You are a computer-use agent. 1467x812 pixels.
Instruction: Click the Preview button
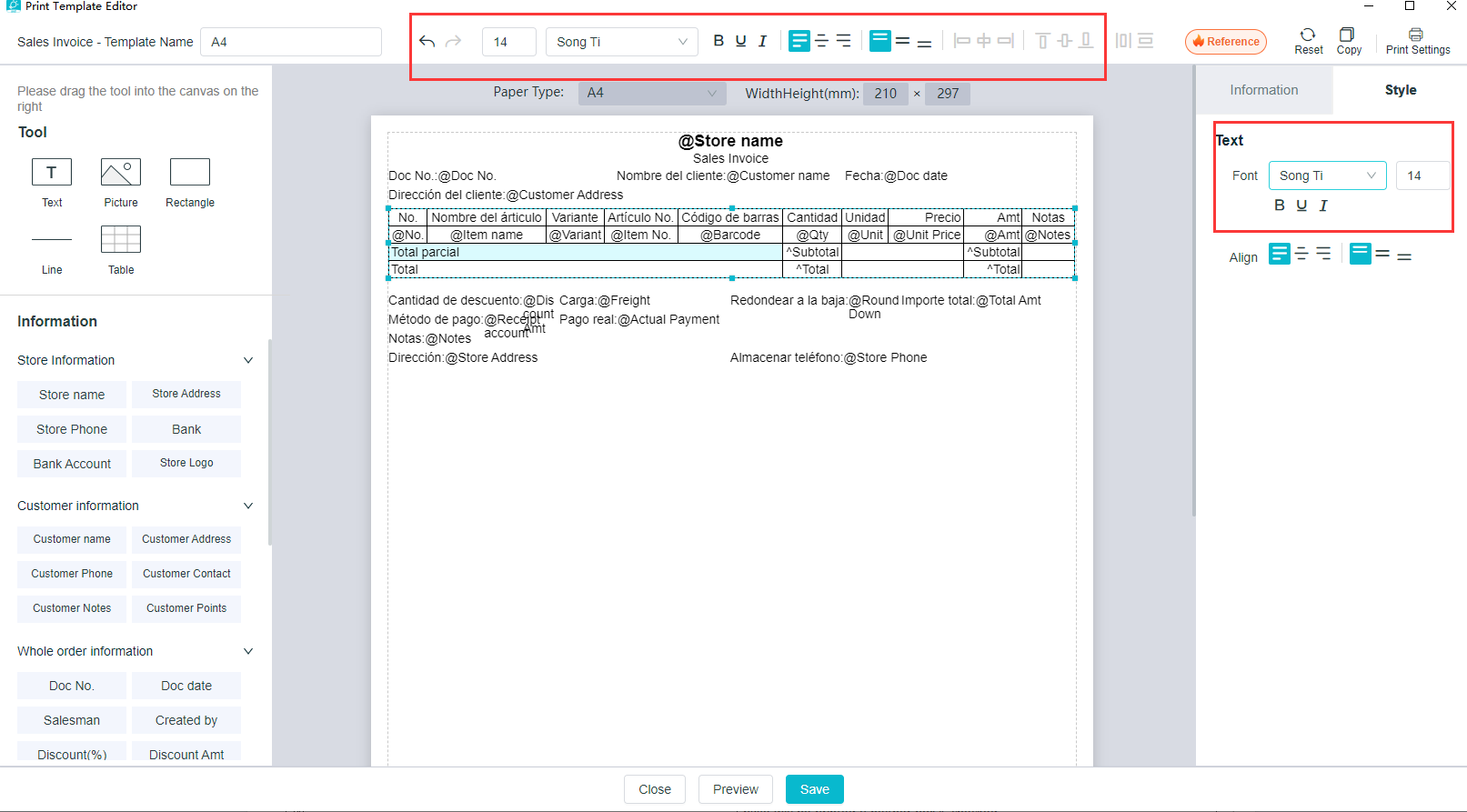735,789
